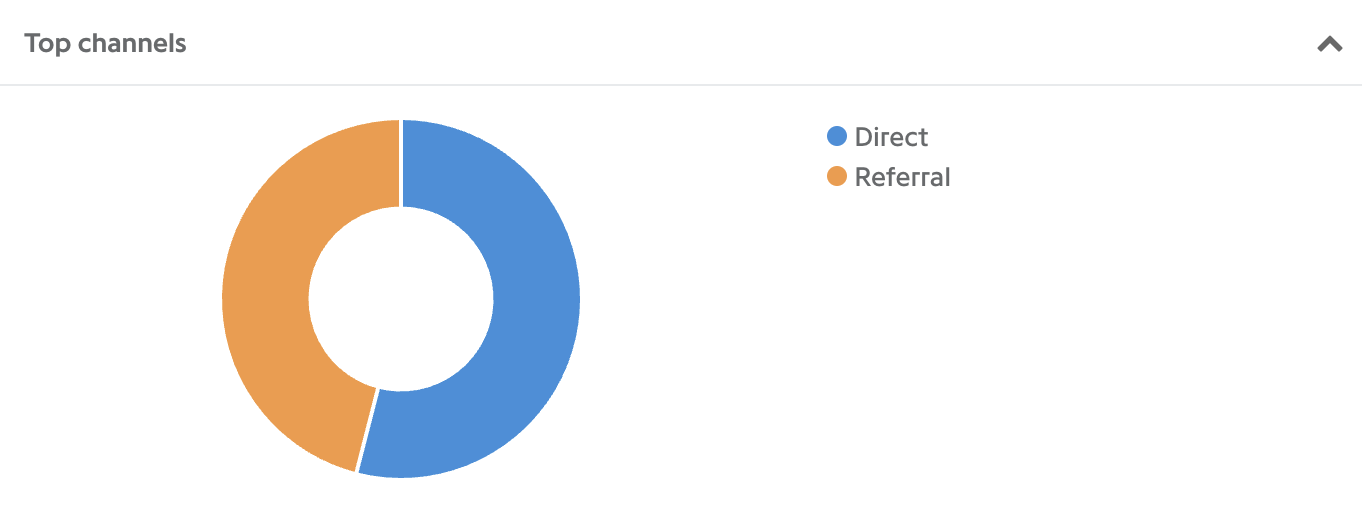Viewport: 1362px width, 512px height.
Task: Click the white divider atop the donut
Action: tap(401, 164)
